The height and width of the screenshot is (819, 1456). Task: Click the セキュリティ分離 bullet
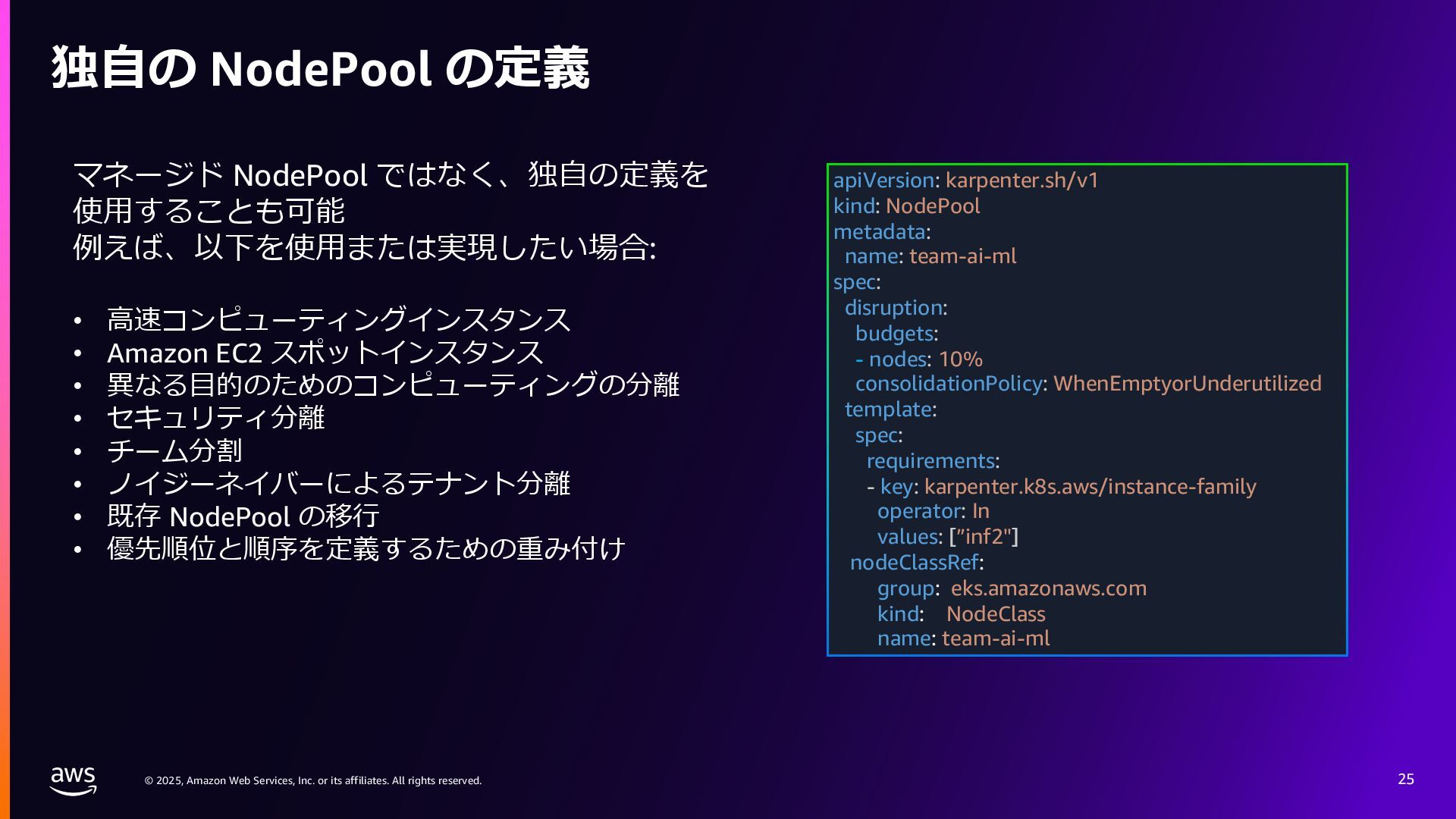click(215, 418)
